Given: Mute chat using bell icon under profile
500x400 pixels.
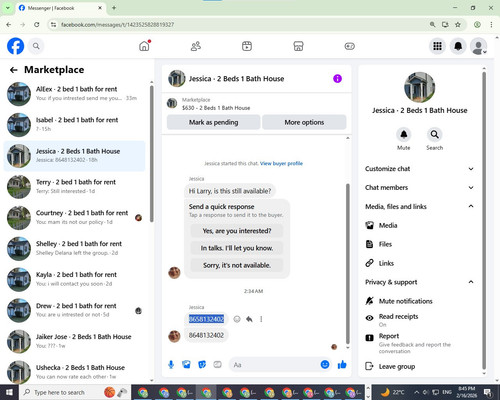Looking at the screenshot, I should click(404, 135).
